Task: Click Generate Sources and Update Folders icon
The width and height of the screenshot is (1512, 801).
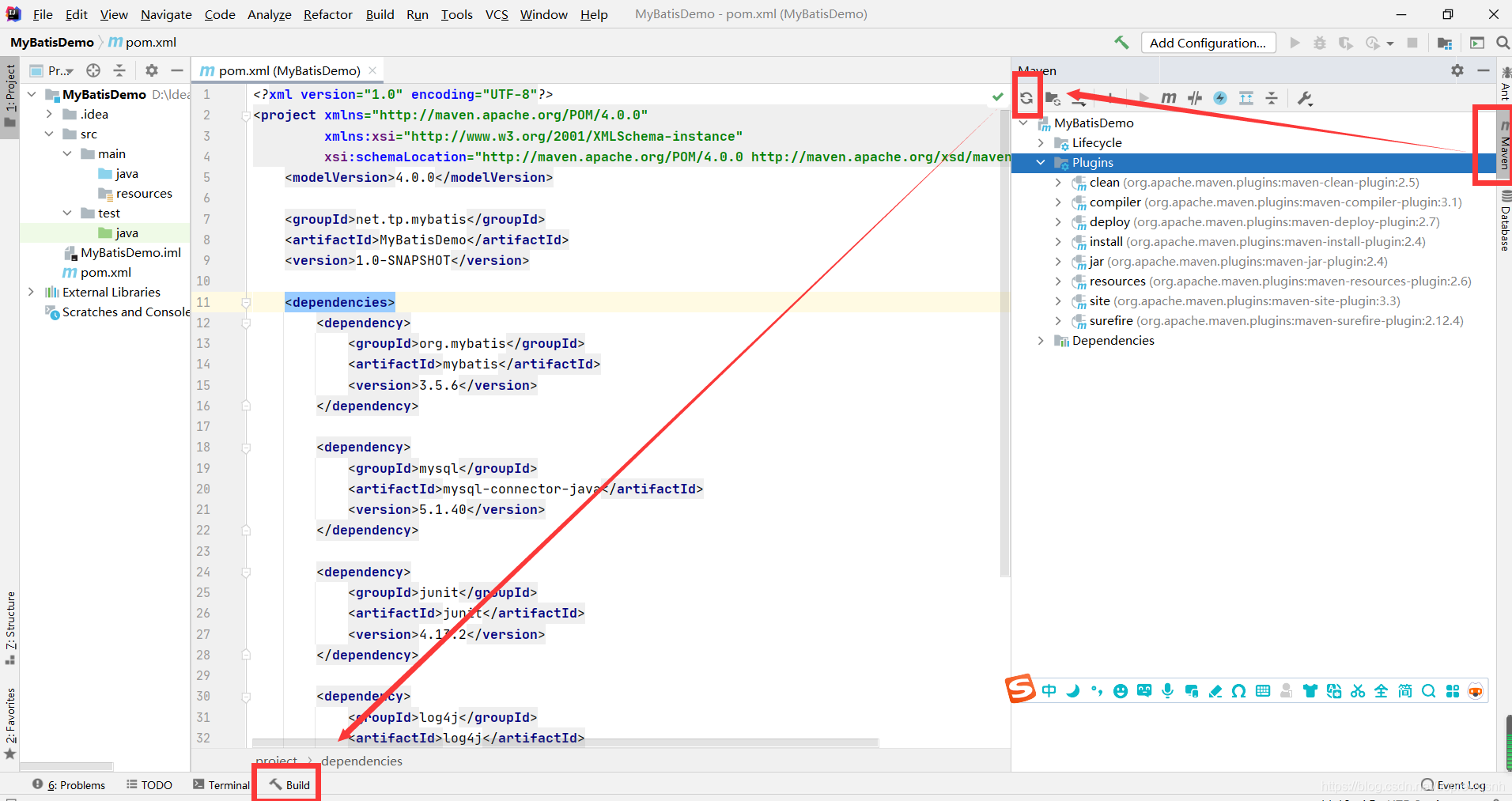Action: point(1053,98)
